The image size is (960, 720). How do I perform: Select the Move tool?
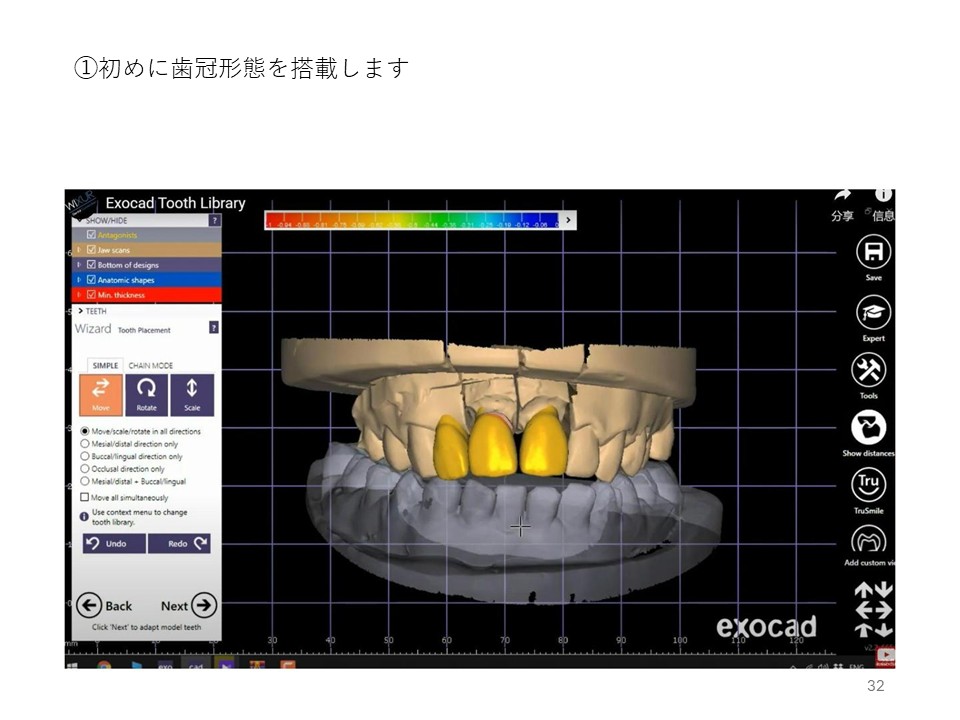tap(101, 394)
